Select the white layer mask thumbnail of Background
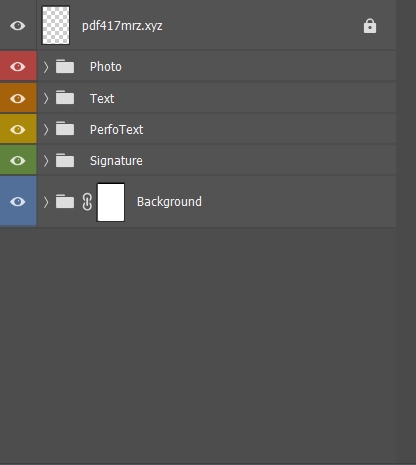The image size is (416, 465). click(x=111, y=202)
